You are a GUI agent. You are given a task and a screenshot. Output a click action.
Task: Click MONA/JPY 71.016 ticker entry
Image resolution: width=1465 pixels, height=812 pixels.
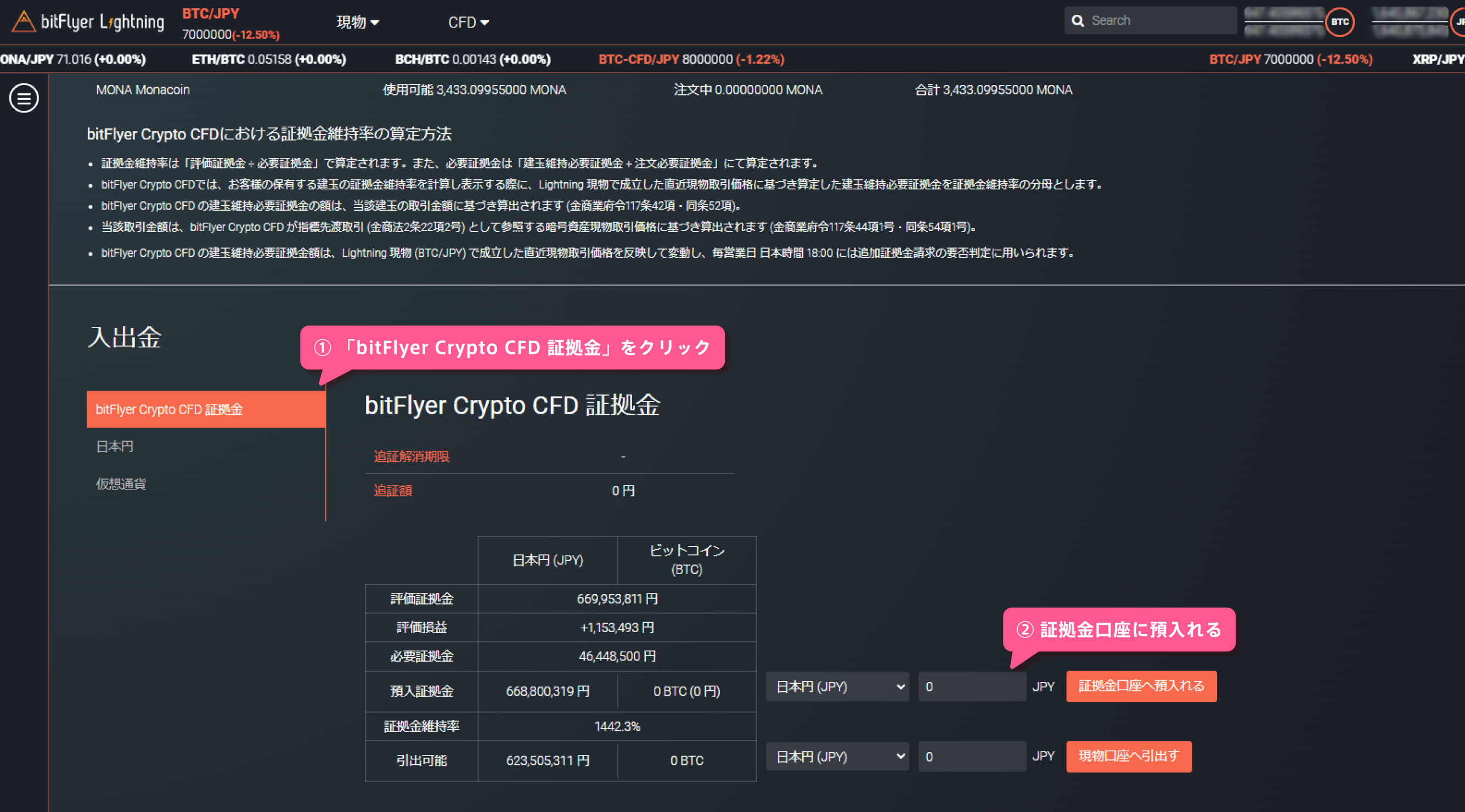[x=73, y=59]
